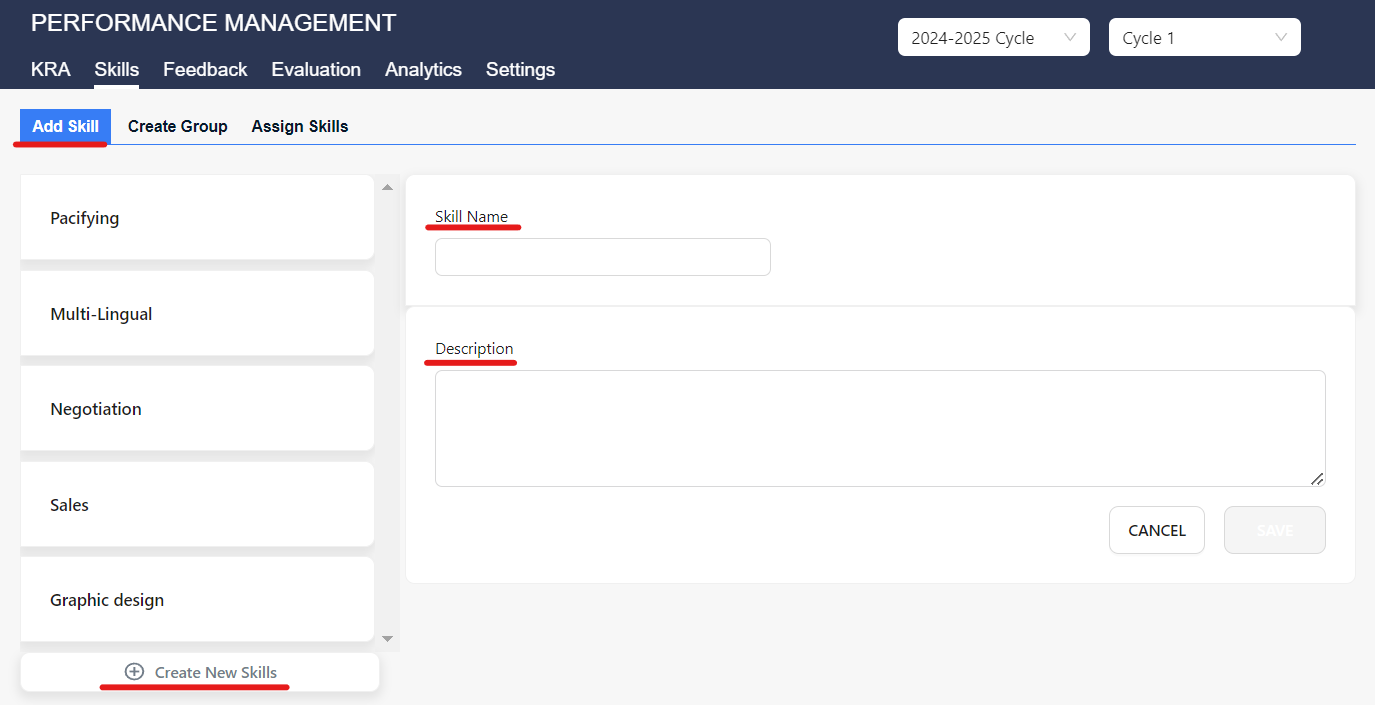Open the KRA menu item
This screenshot has width=1375, height=705.
[51, 69]
